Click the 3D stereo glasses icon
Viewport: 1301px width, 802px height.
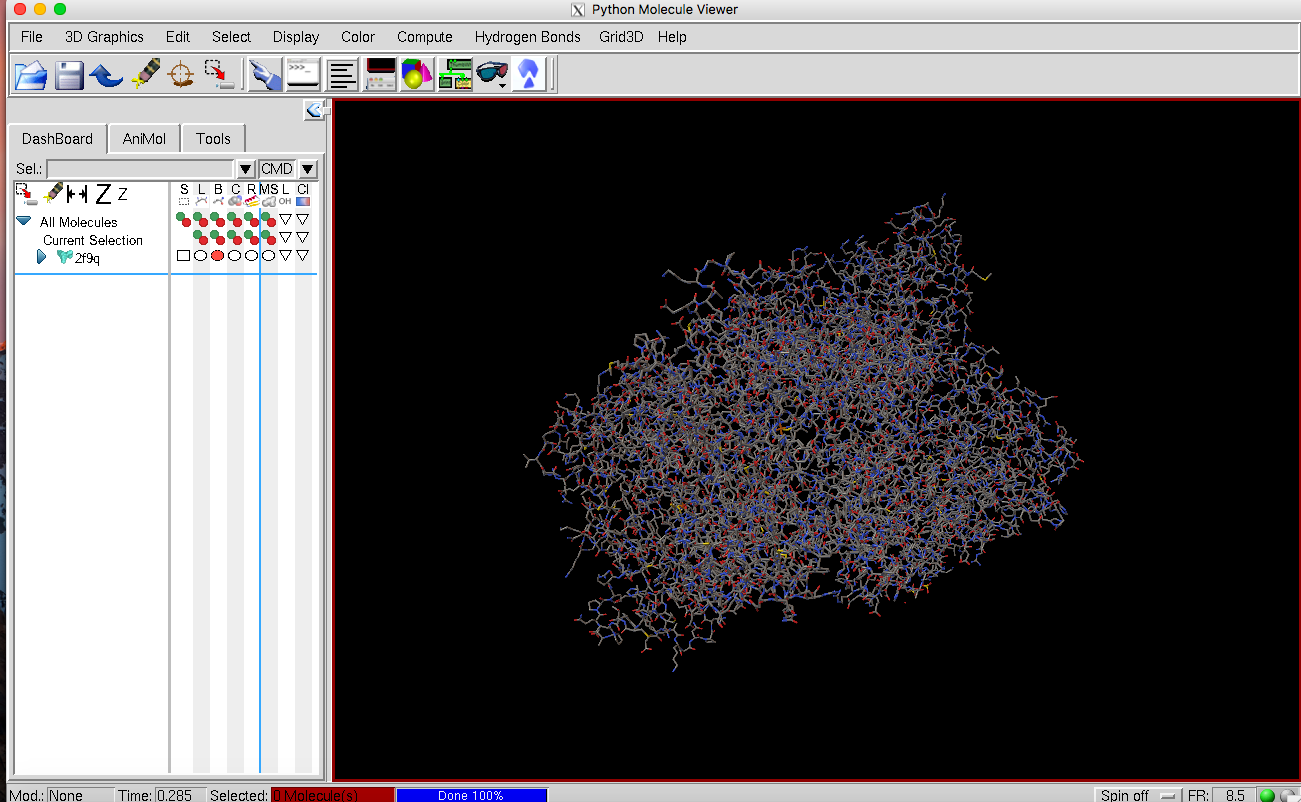[492, 75]
